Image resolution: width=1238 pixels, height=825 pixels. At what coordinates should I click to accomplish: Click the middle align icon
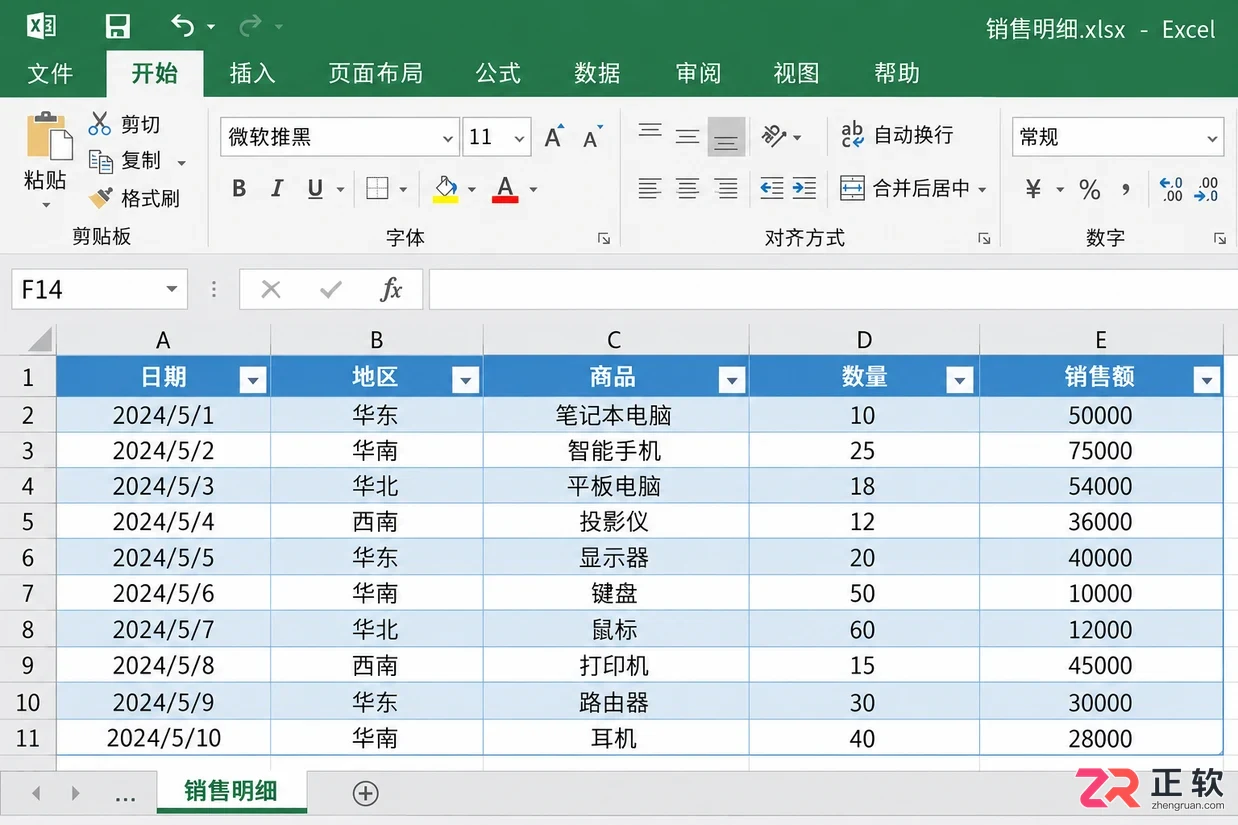687,136
